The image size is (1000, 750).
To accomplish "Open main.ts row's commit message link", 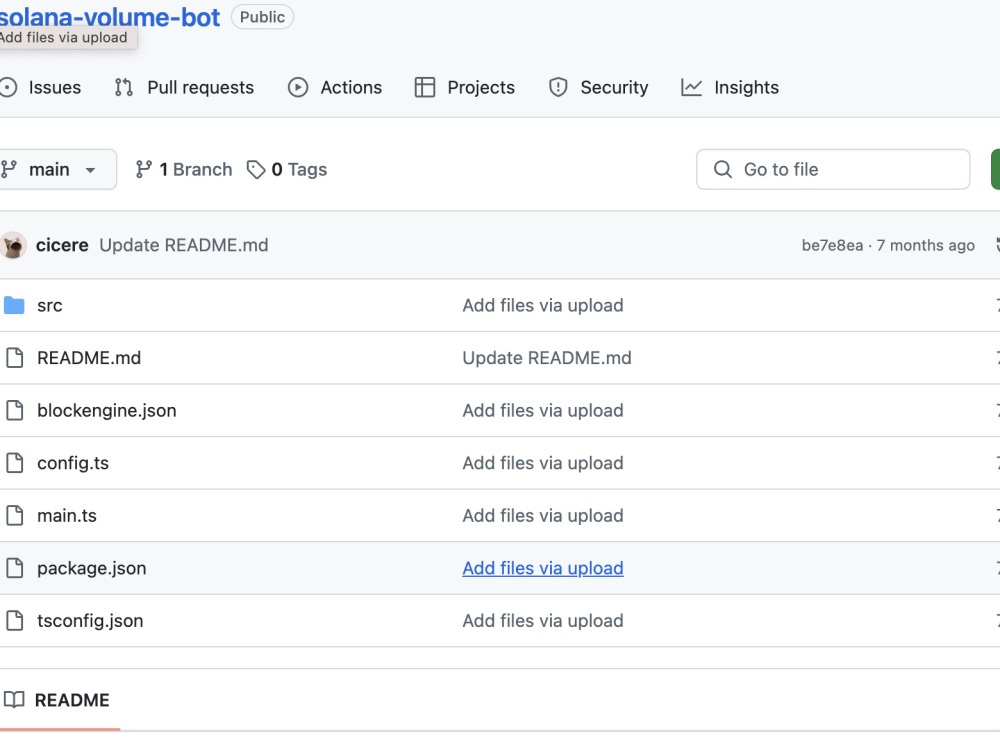I will pos(543,515).
